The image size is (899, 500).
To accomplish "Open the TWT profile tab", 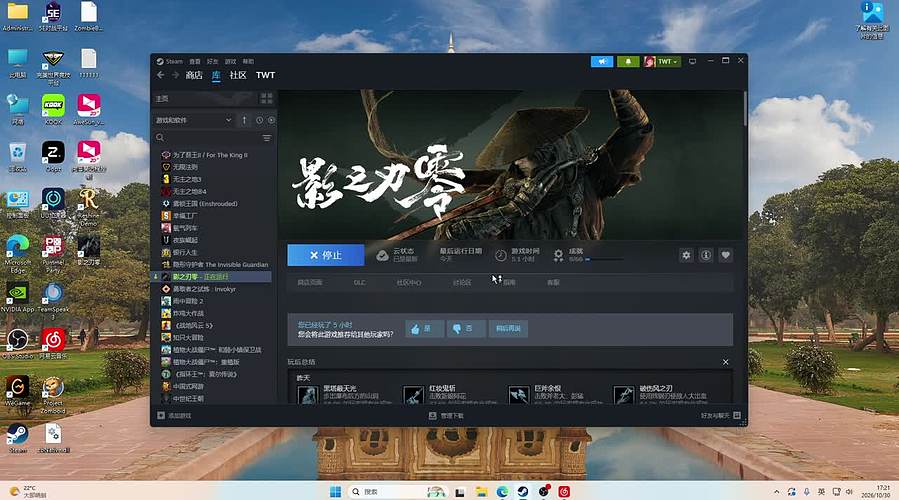I will pos(265,75).
